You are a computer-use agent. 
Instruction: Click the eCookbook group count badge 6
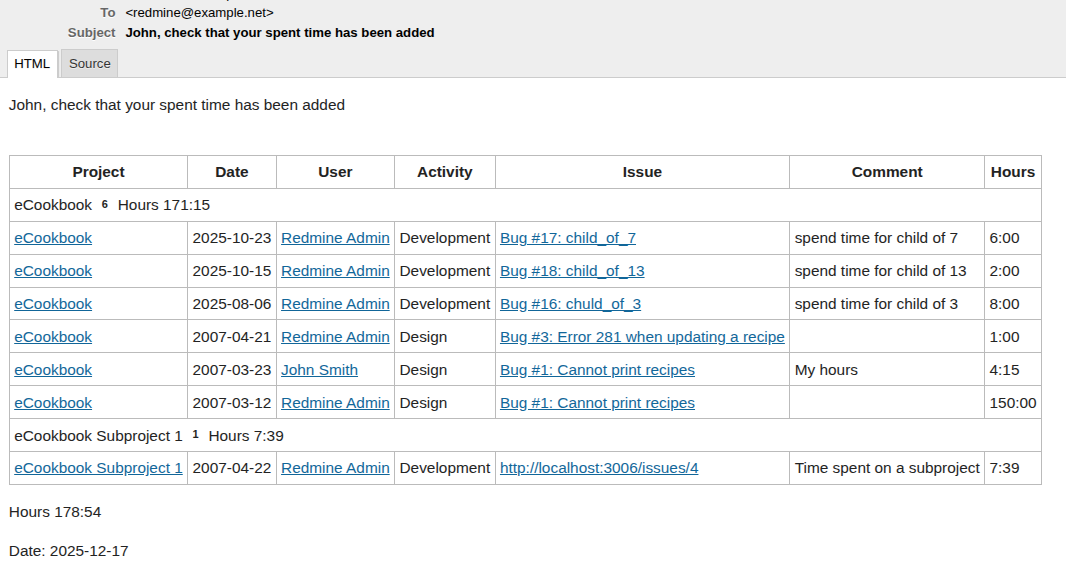pyautogui.click(x=104, y=204)
